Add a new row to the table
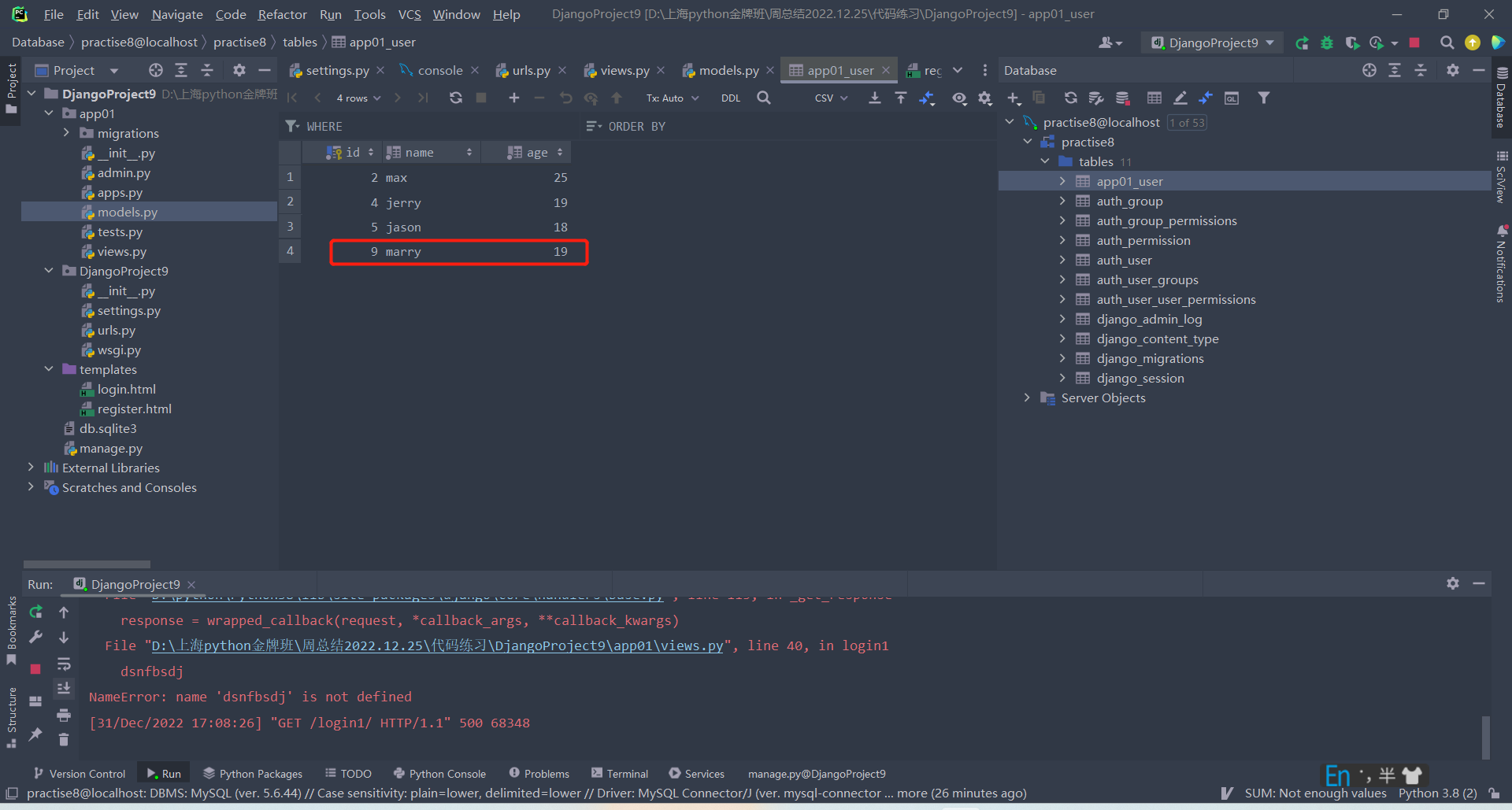1512x810 pixels. tap(514, 98)
